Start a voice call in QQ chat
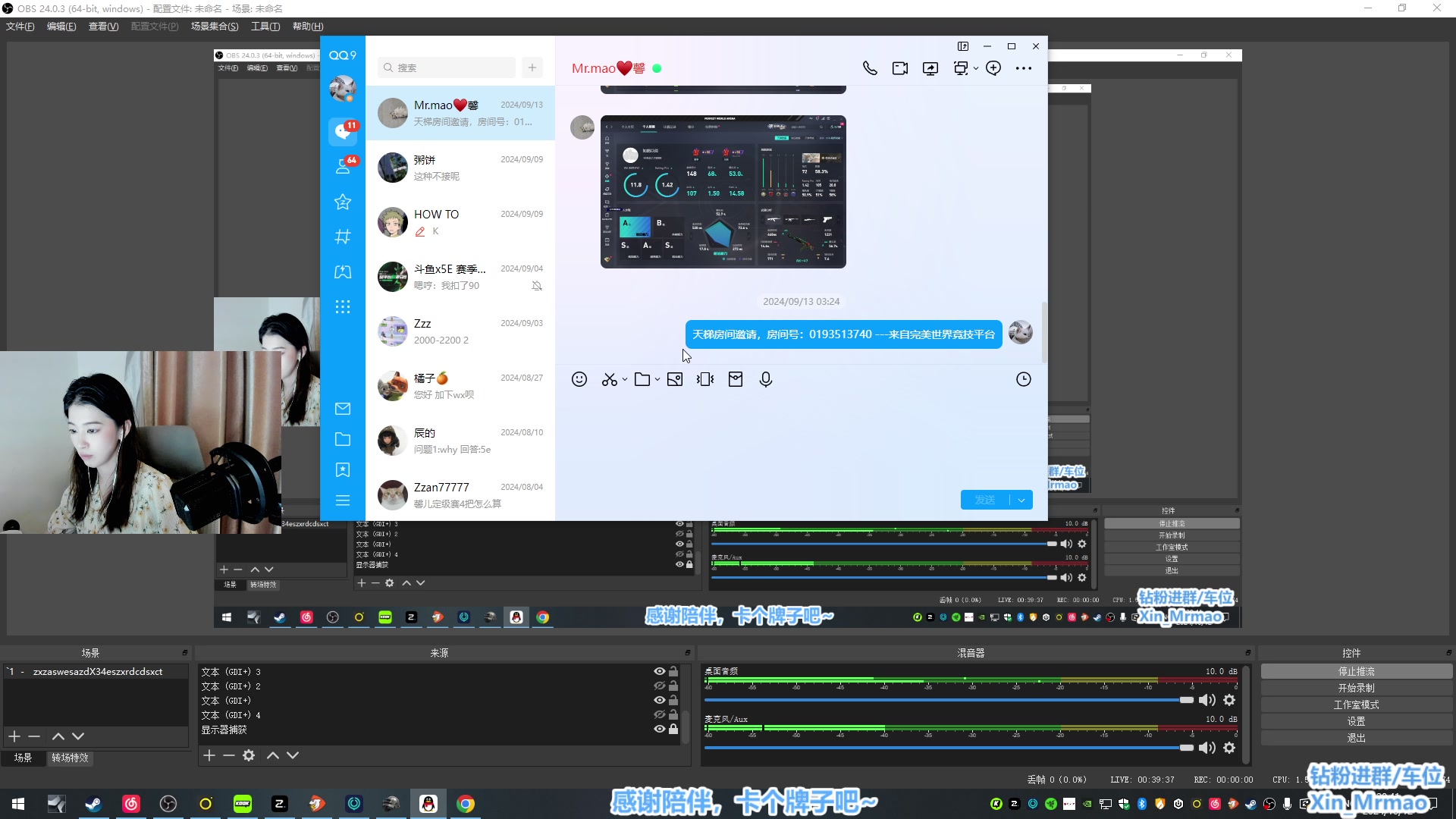The height and width of the screenshot is (819, 1456). (x=870, y=68)
